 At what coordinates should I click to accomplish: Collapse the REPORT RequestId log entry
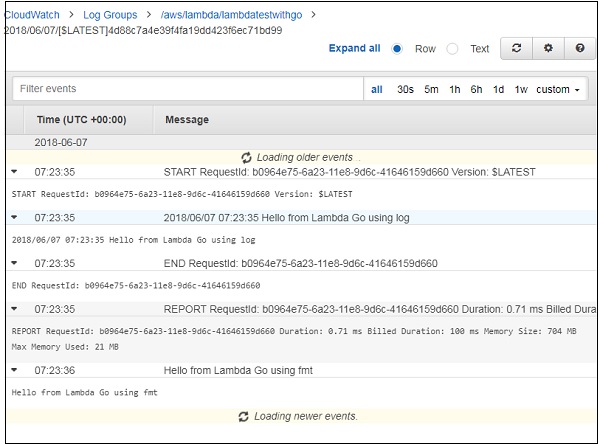[15, 309]
